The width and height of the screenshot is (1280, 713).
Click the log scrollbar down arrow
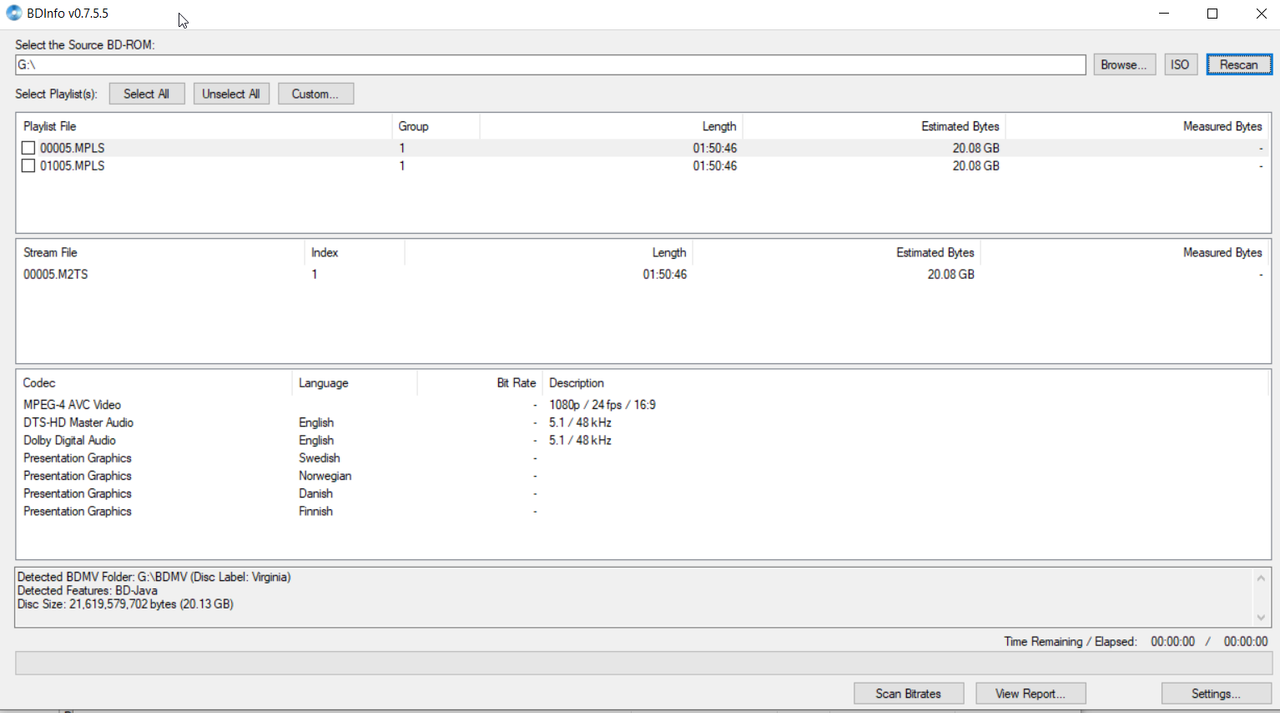[x=1261, y=617]
